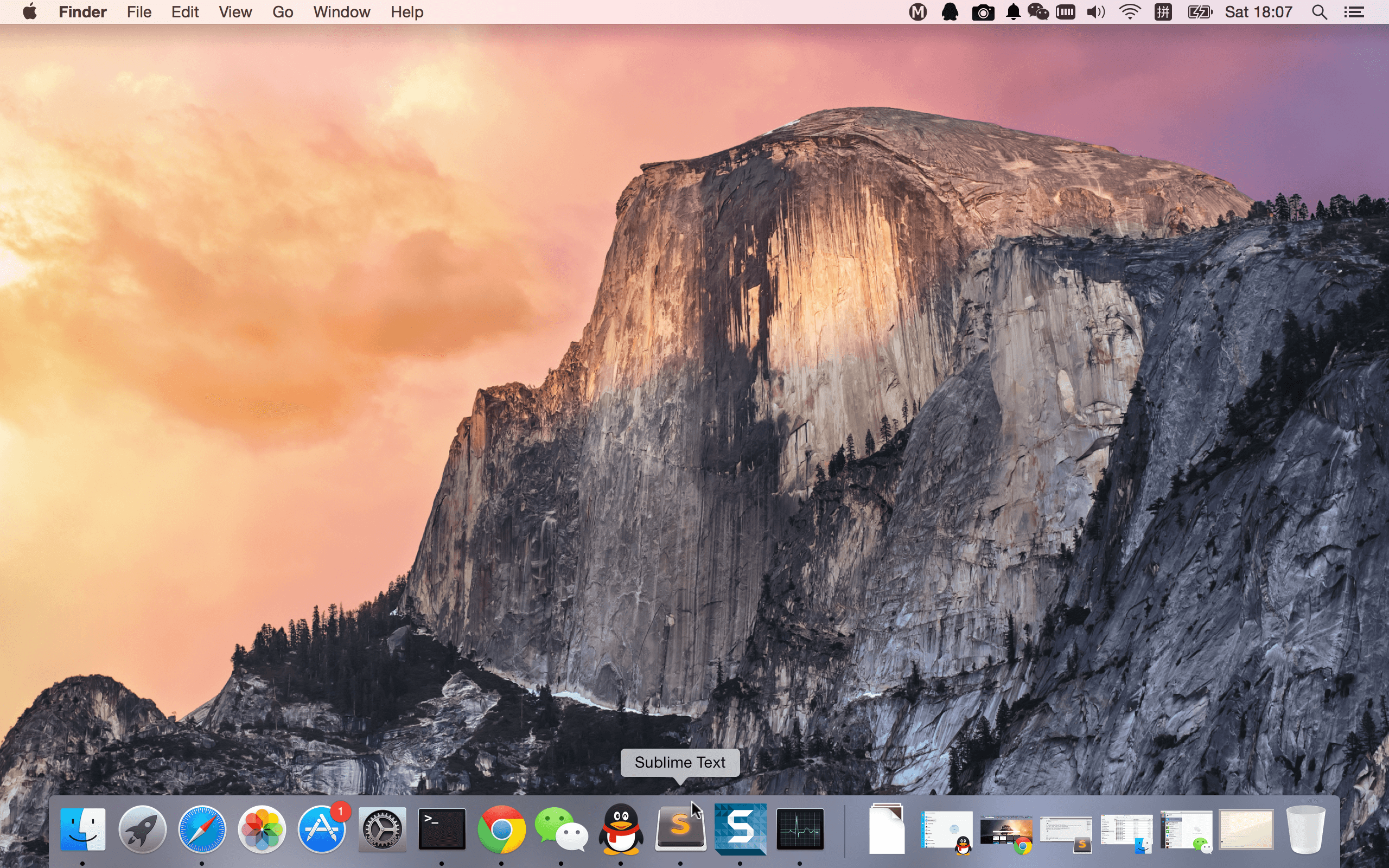Open Google Chrome app icon in Dock

coord(501,829)
